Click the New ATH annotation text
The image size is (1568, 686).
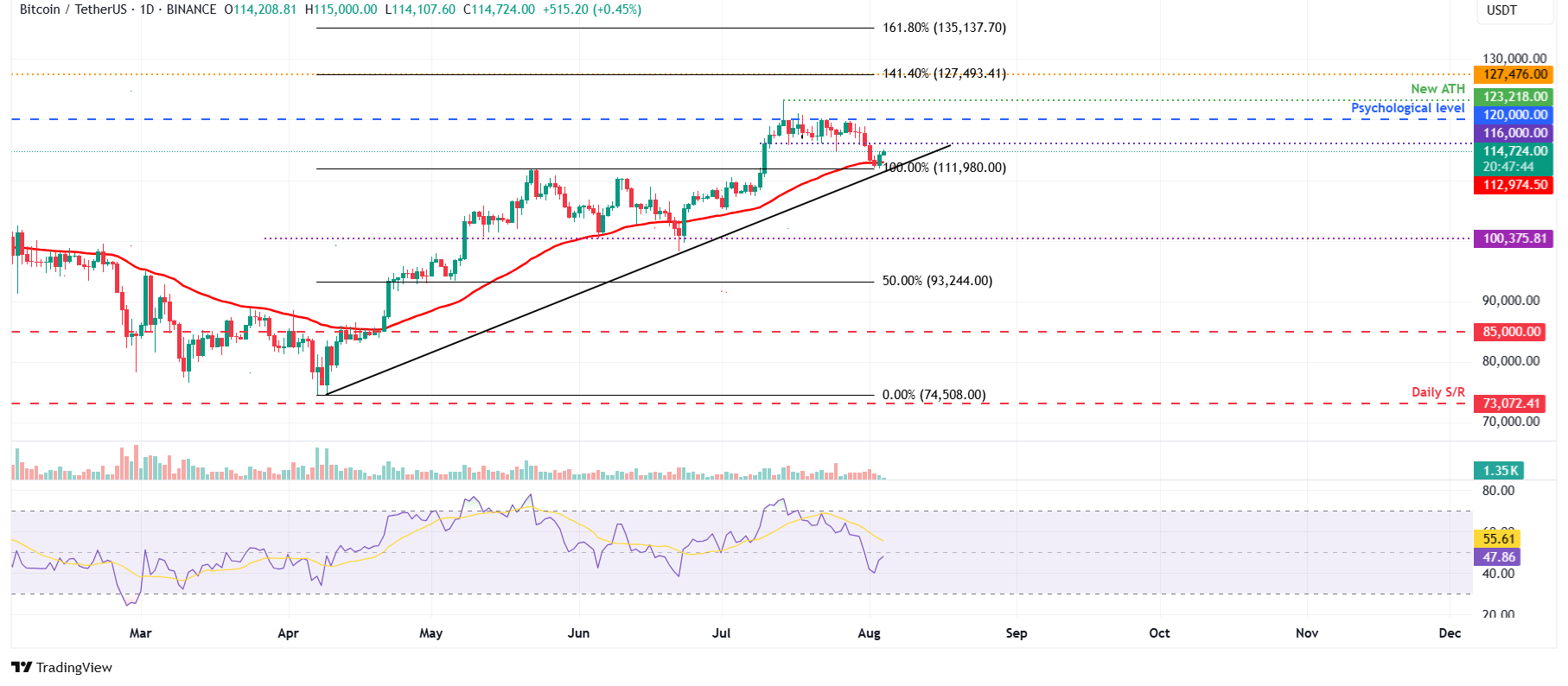(1437, 89)
